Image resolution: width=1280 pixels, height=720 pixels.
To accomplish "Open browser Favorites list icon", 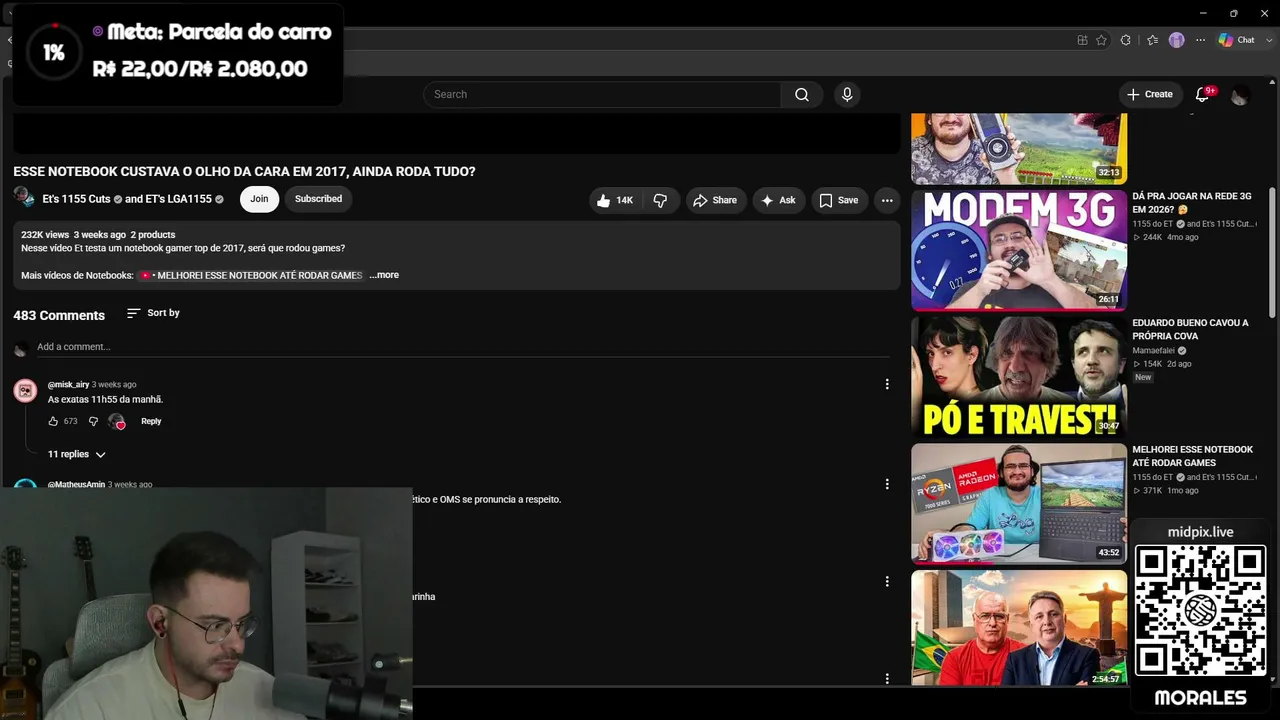I will click(x=1153, y=40).
